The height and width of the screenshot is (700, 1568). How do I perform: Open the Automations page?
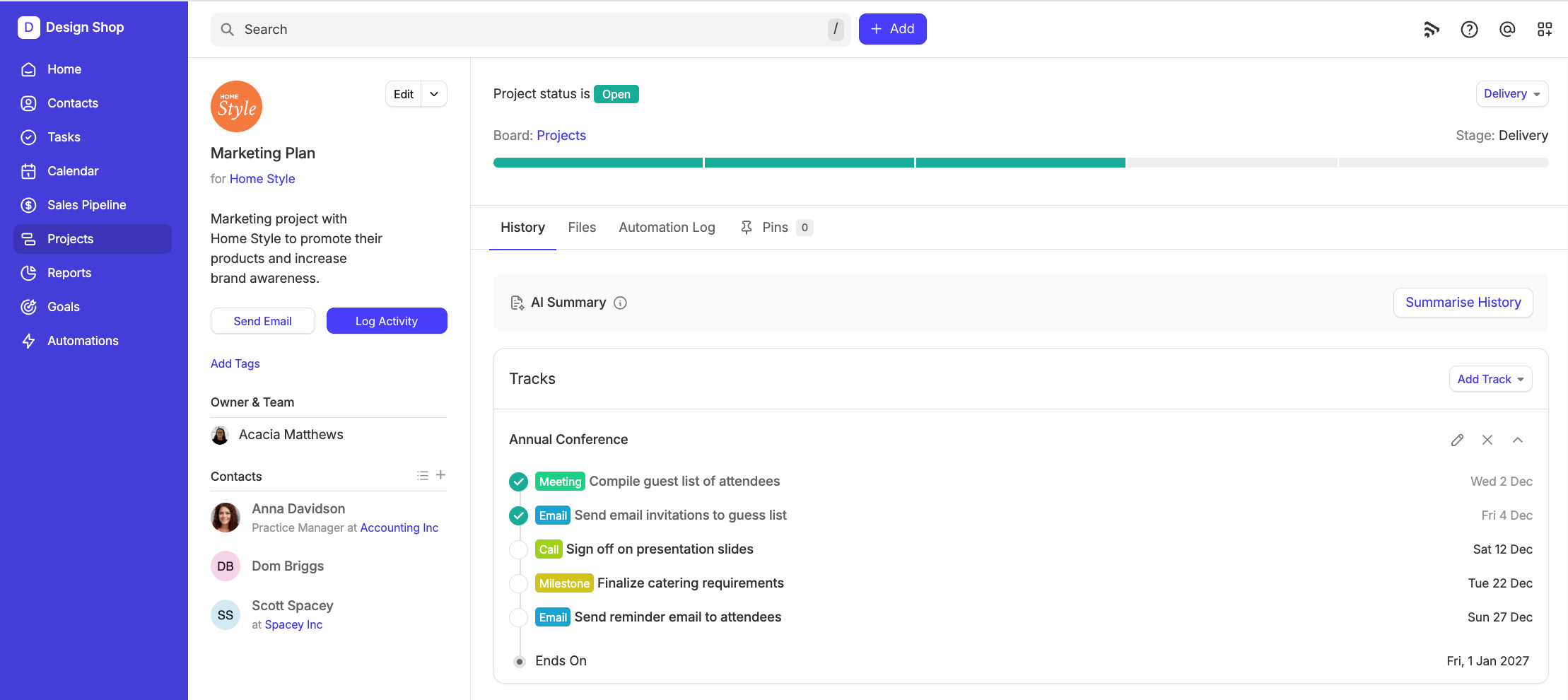pos(93,341)
